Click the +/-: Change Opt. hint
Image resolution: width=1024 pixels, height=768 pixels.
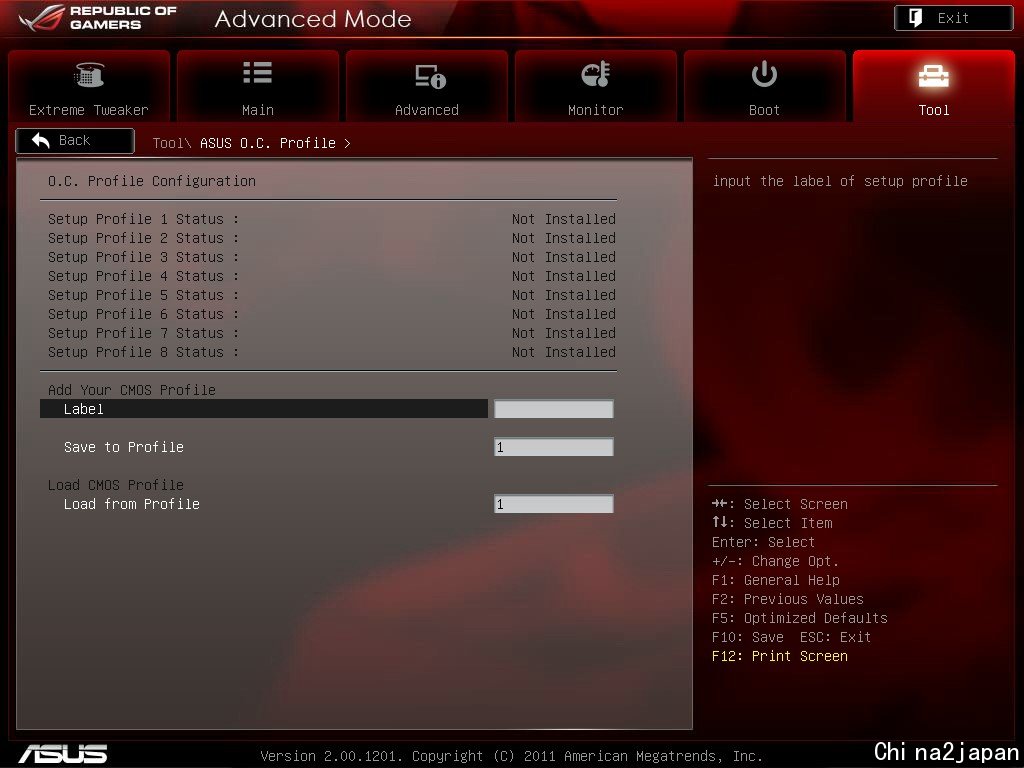pyautogui.click(x=775, y=561)
